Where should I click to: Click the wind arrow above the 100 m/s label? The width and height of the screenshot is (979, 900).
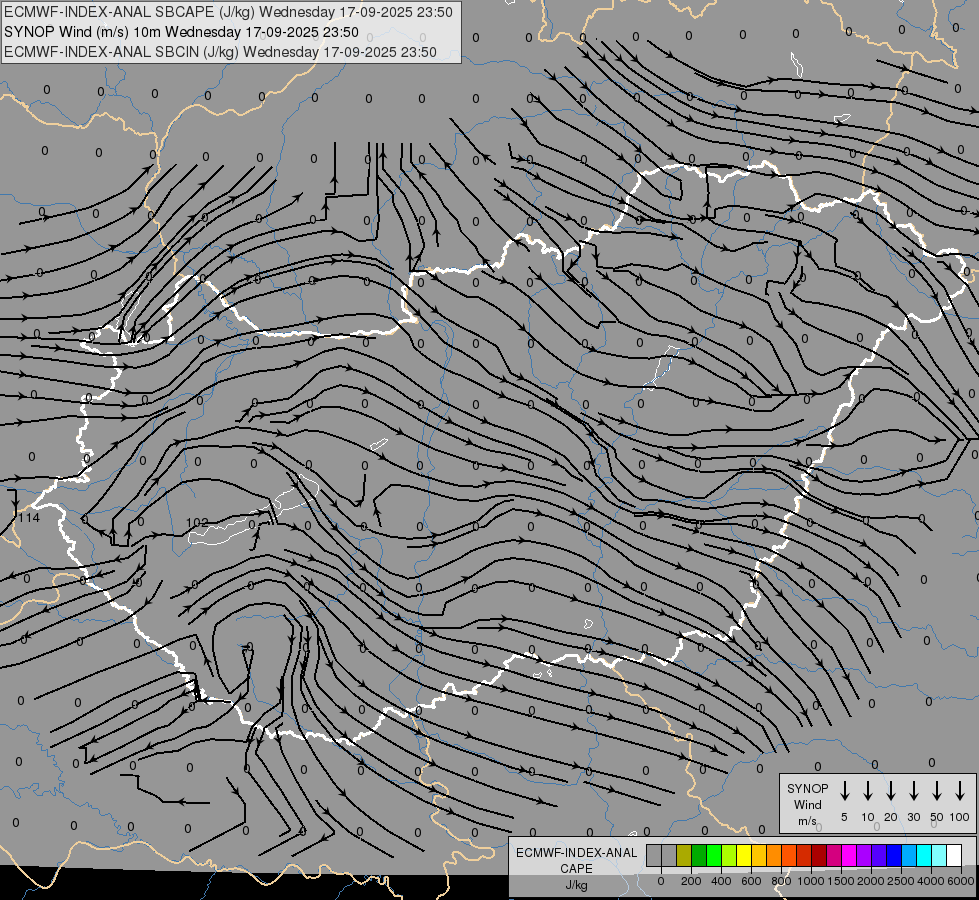coord(960,791)
